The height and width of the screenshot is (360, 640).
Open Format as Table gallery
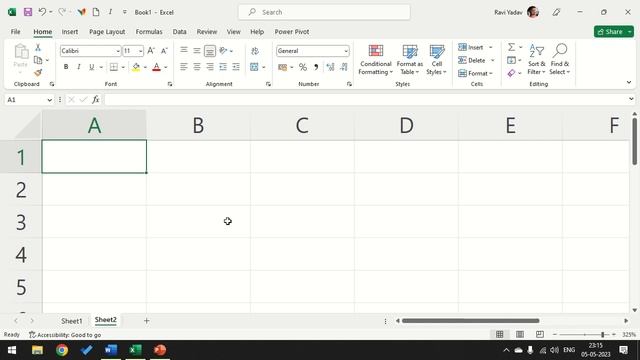[409, 60]
